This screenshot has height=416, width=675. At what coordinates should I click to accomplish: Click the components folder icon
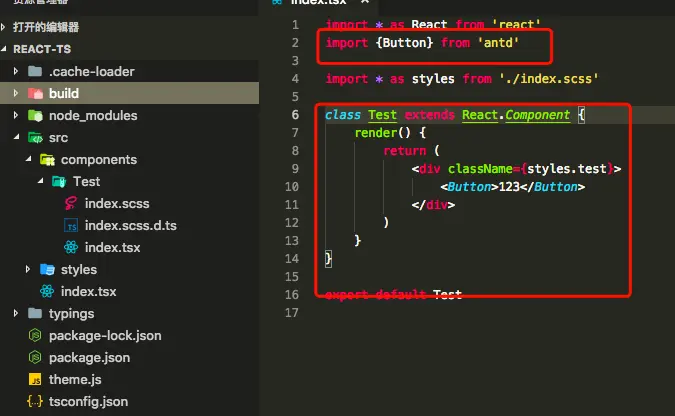[47, 159]
